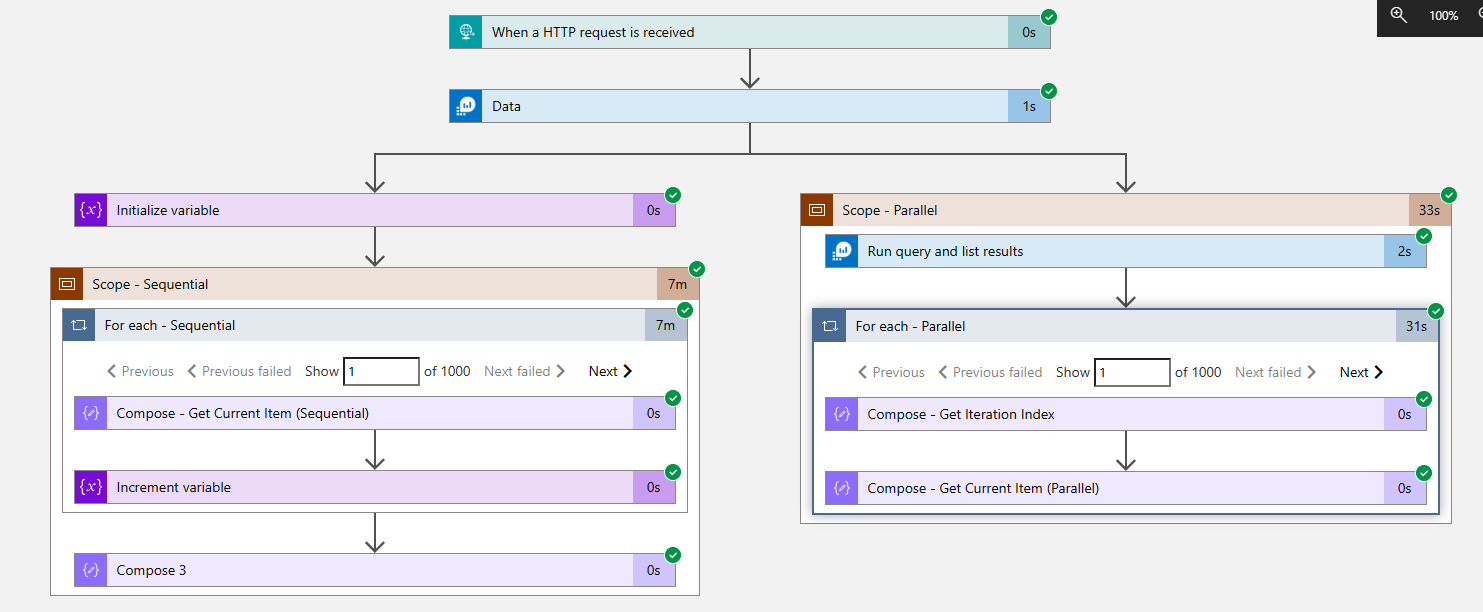Viewport: 1483px width, 612px height.
Task: Click the 100% zoom level indicator
Action: (x=1443, y=16)
